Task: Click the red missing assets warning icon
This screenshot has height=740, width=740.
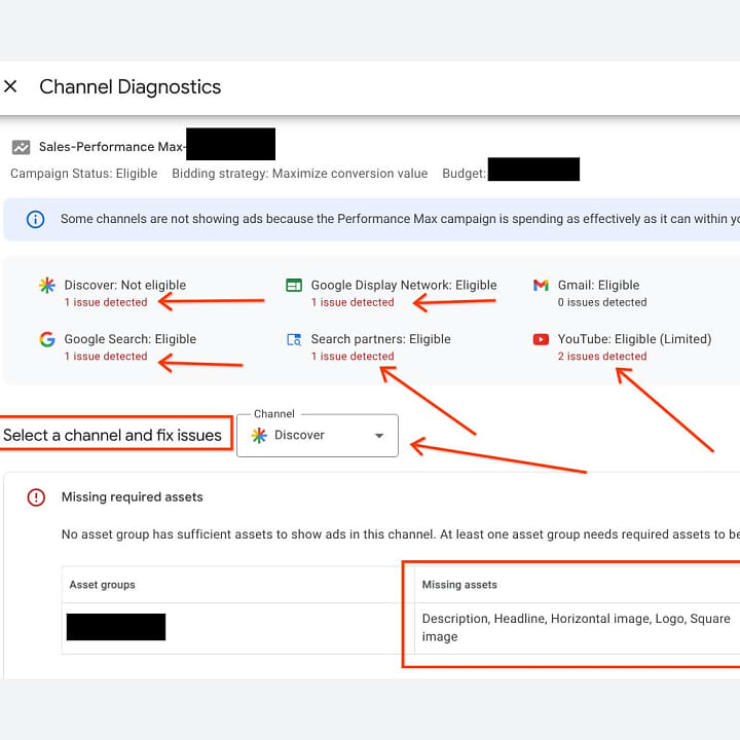Action: (x=36, y=497)
